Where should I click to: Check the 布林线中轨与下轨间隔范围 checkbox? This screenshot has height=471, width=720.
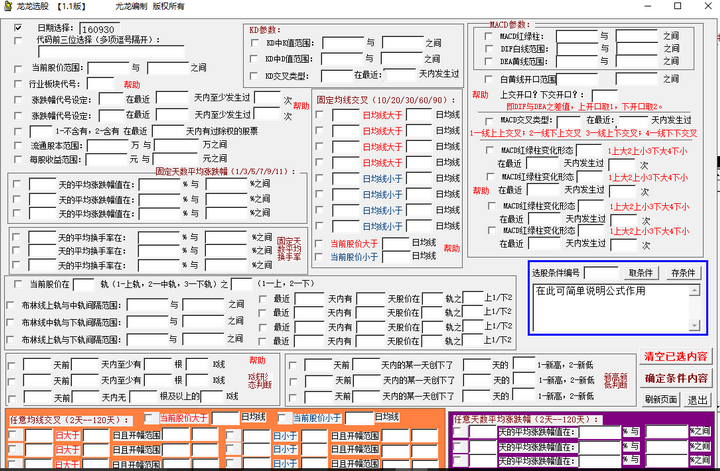[10, 323]
